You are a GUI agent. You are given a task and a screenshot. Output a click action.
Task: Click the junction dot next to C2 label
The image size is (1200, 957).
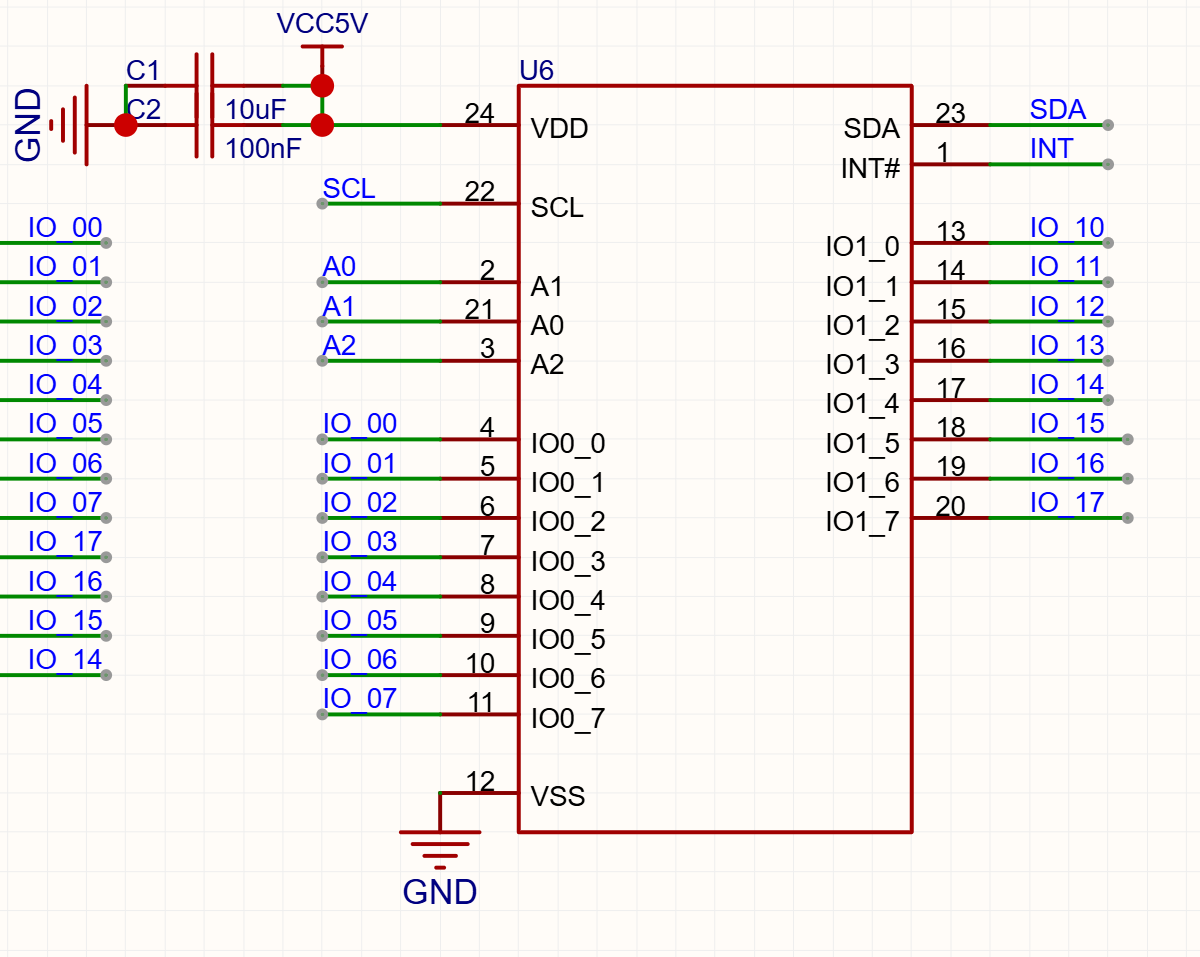pyautogui.click(x=125, y=125)
